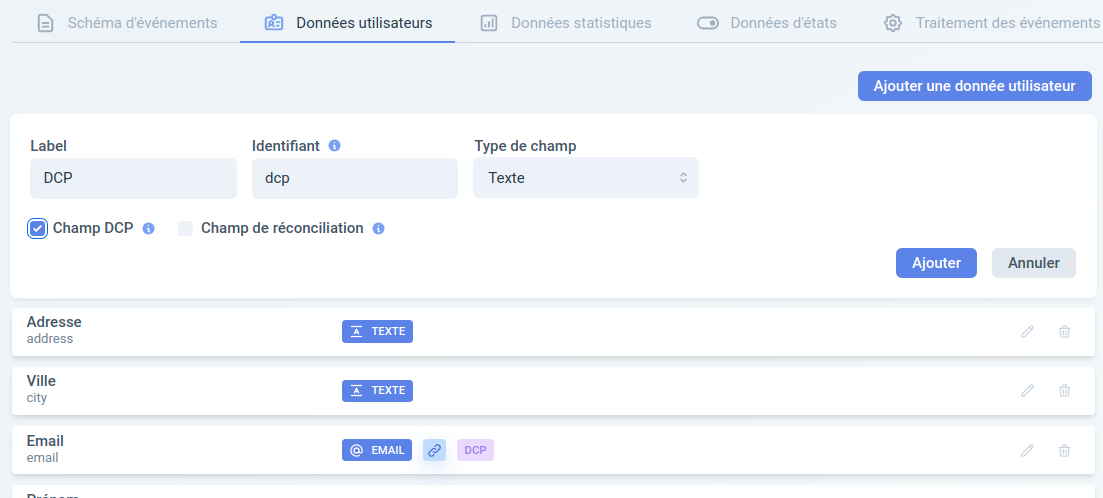
Task: Switch to the Schéma d'événements tab
Action: (127, 23)
